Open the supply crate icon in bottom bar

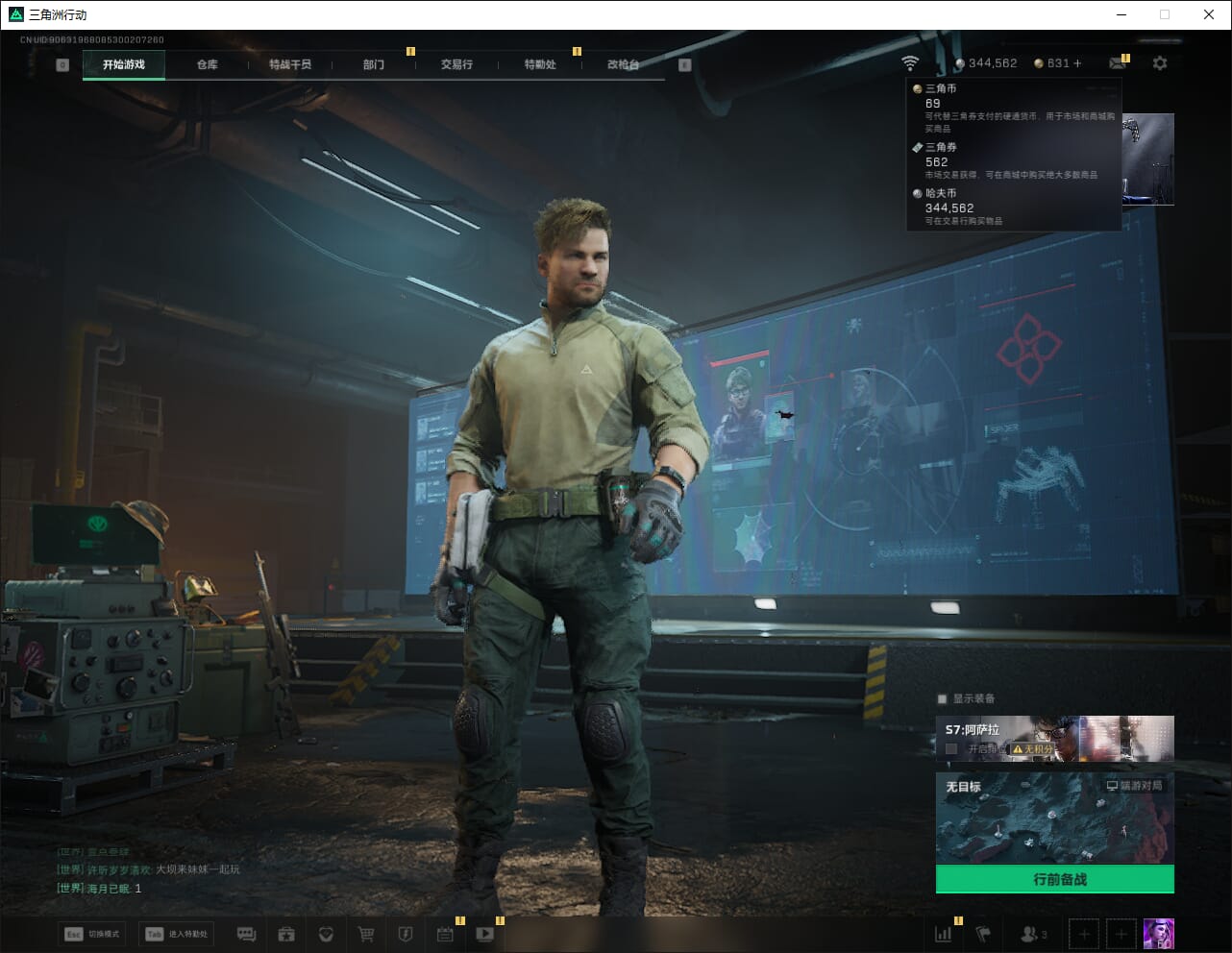(286, 934)
